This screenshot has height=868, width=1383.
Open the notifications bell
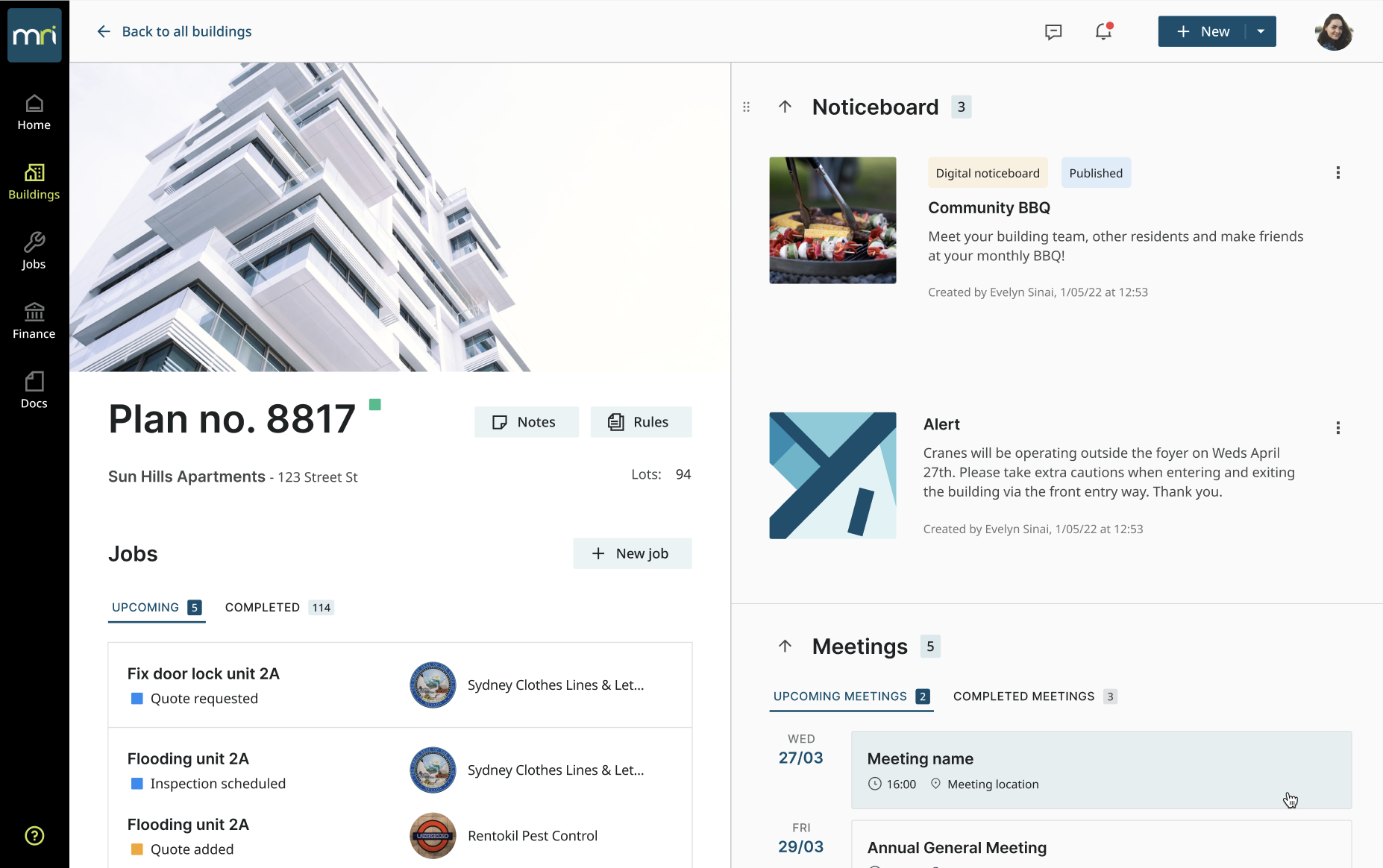[x=1103, y=31]
